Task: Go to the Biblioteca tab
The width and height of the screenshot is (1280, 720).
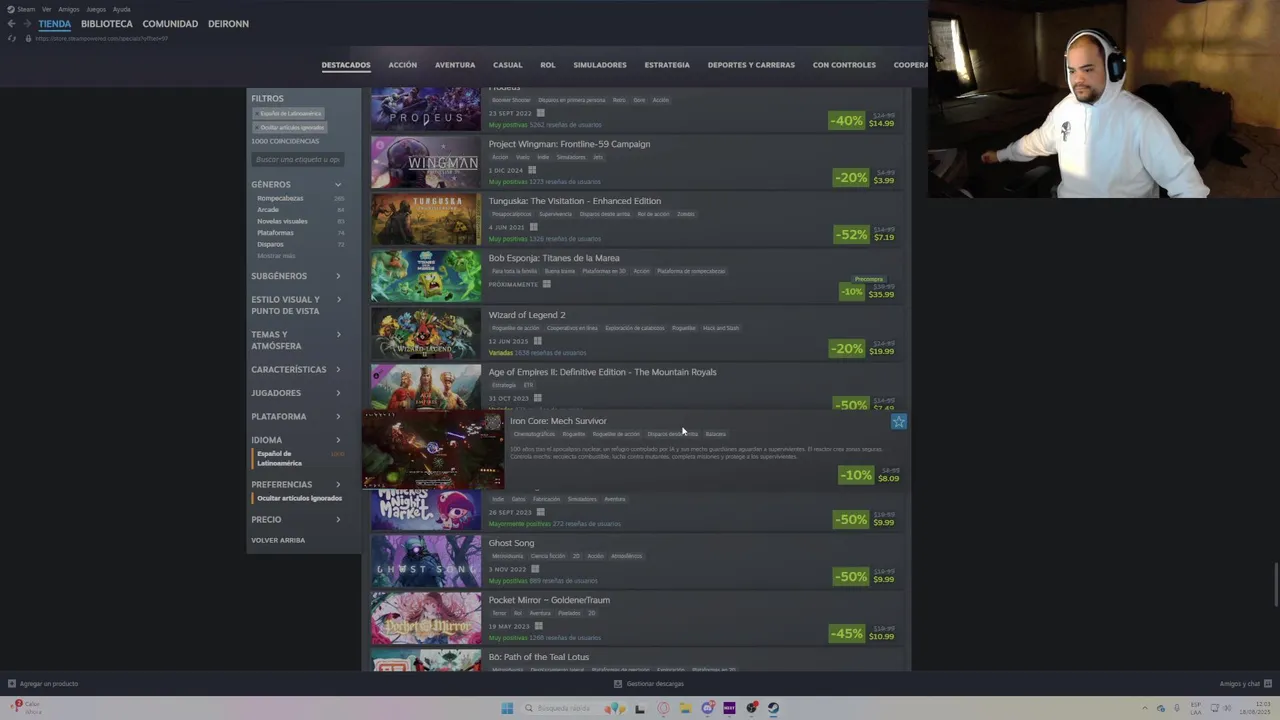Action: coord(107,24)
